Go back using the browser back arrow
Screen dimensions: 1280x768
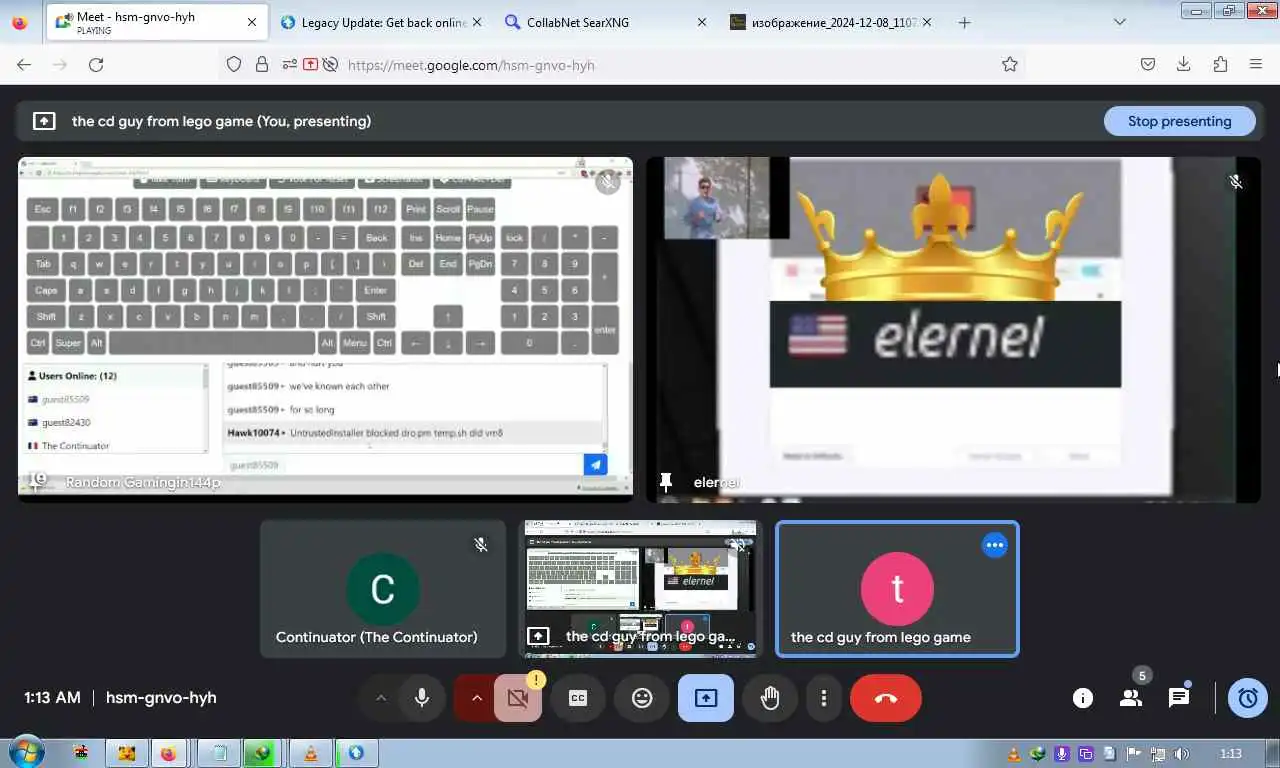click(x=24, y=64)
